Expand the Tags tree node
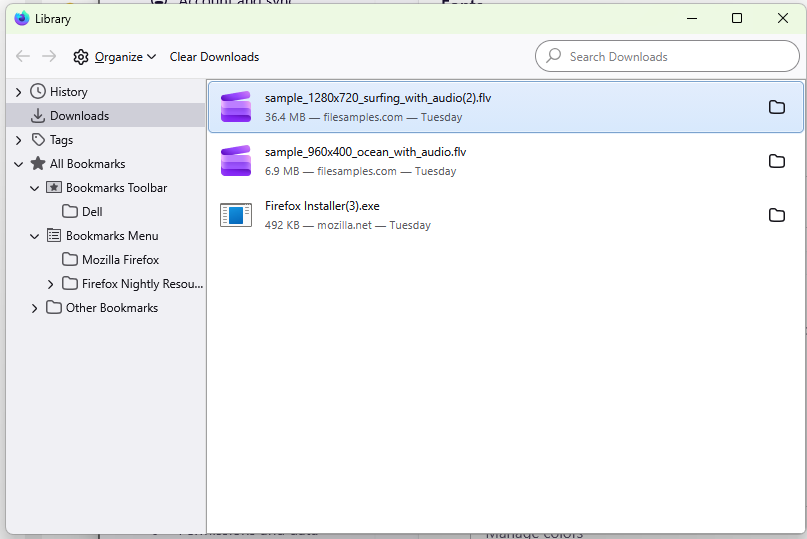Image resolution: width=807 pixels, height=539 pixels. point(19,140)
